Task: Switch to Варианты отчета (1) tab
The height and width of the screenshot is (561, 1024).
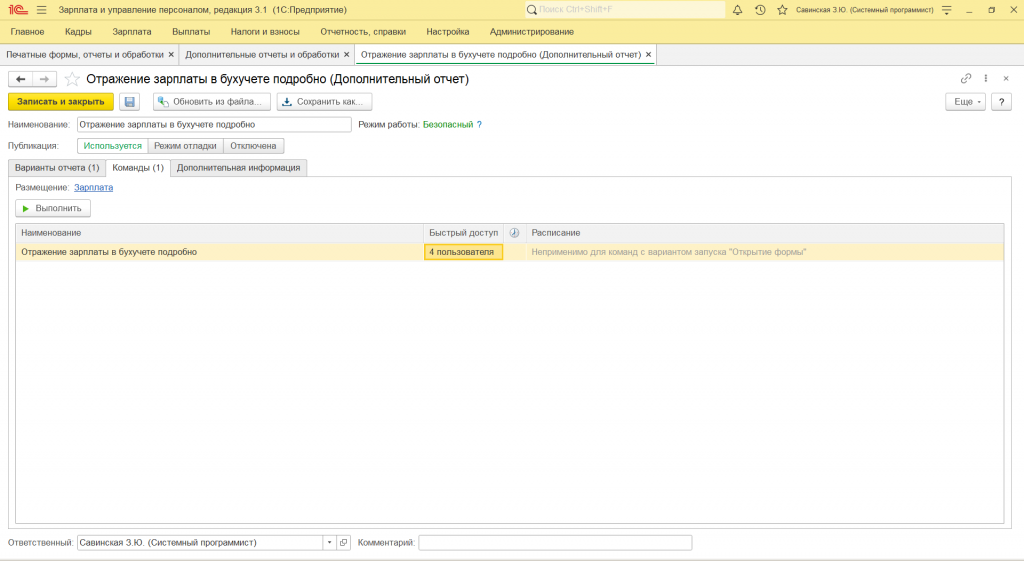Action: 57,168
